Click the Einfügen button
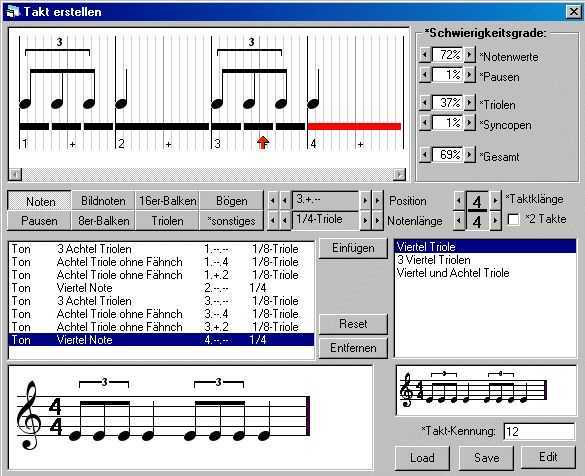Image resolution: width=585 pixels, height=476 pixels. 353,248
